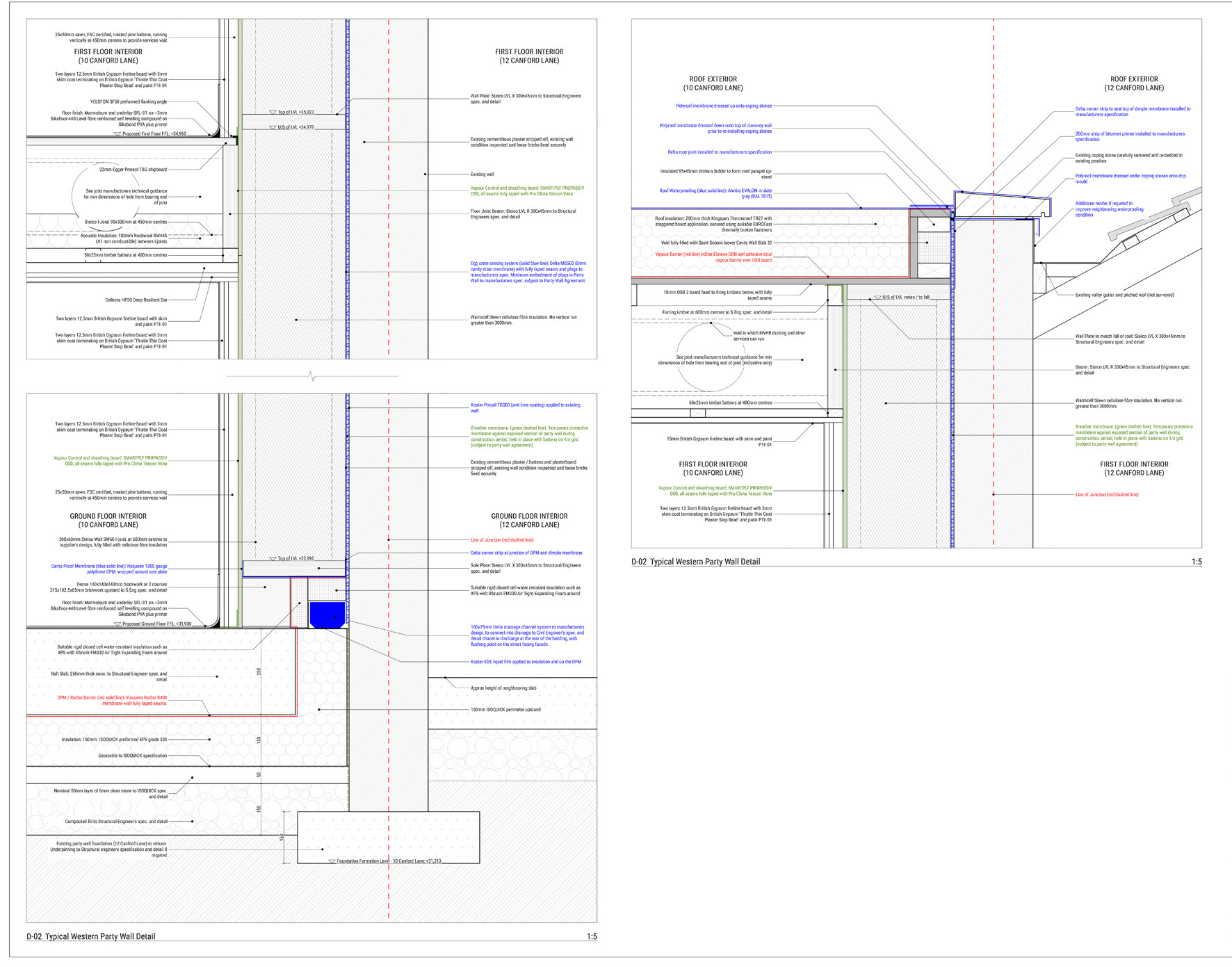Select 'Existing valley gutter and pitched roof' annotation

[1124, 295]
